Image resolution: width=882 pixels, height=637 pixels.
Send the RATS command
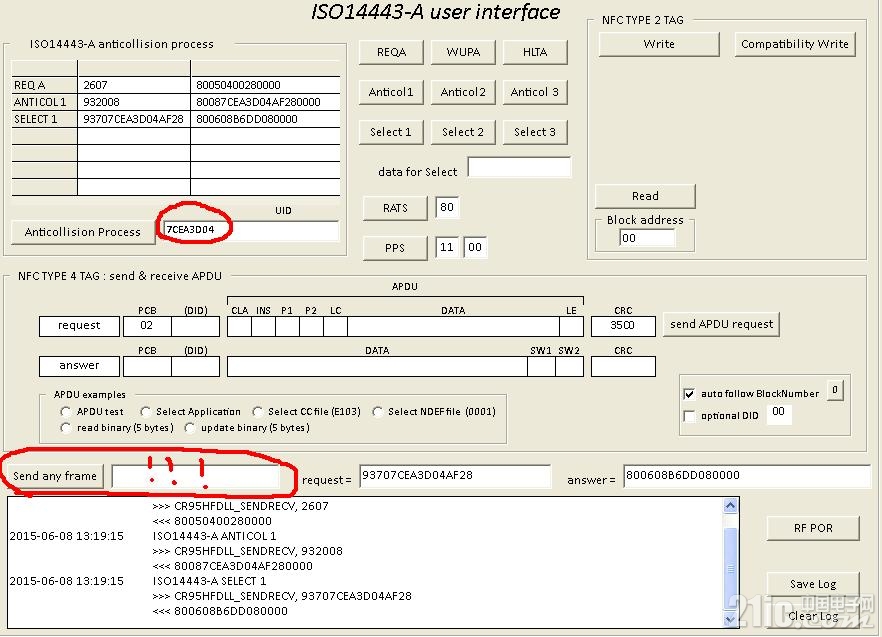coord(395,208)
